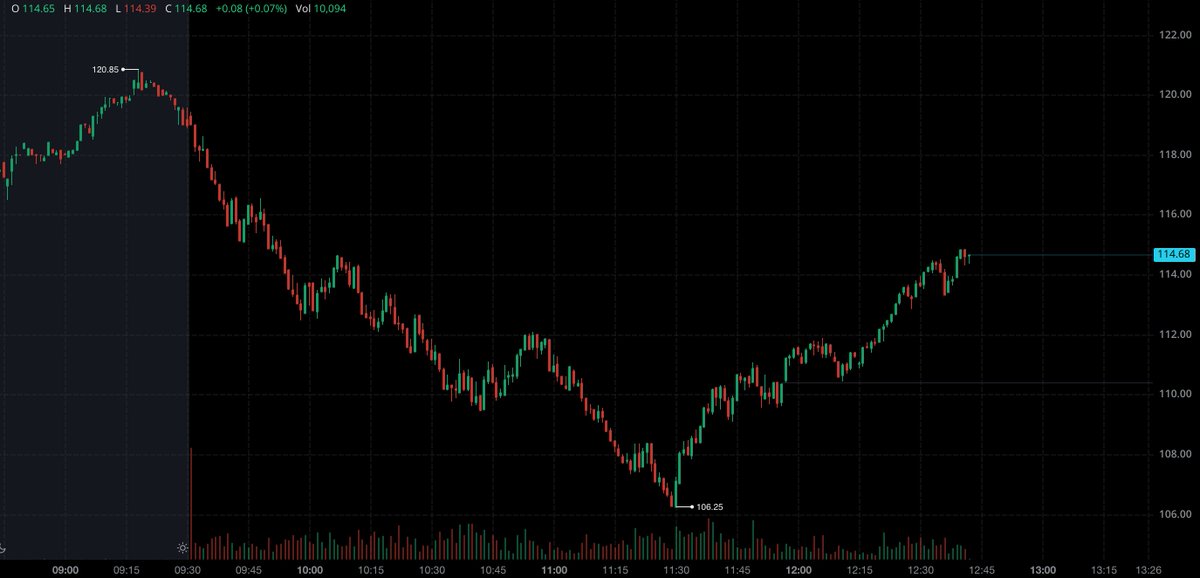Click the 11:15 time axis label
Screen dimensions: 1200x578
coord(615,569)
